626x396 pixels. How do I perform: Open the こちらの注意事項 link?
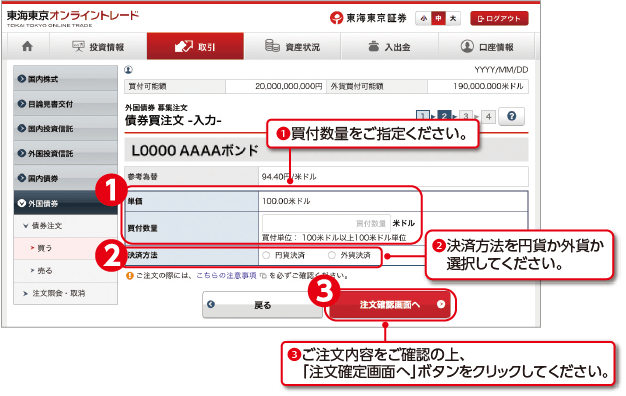(226, 276)
